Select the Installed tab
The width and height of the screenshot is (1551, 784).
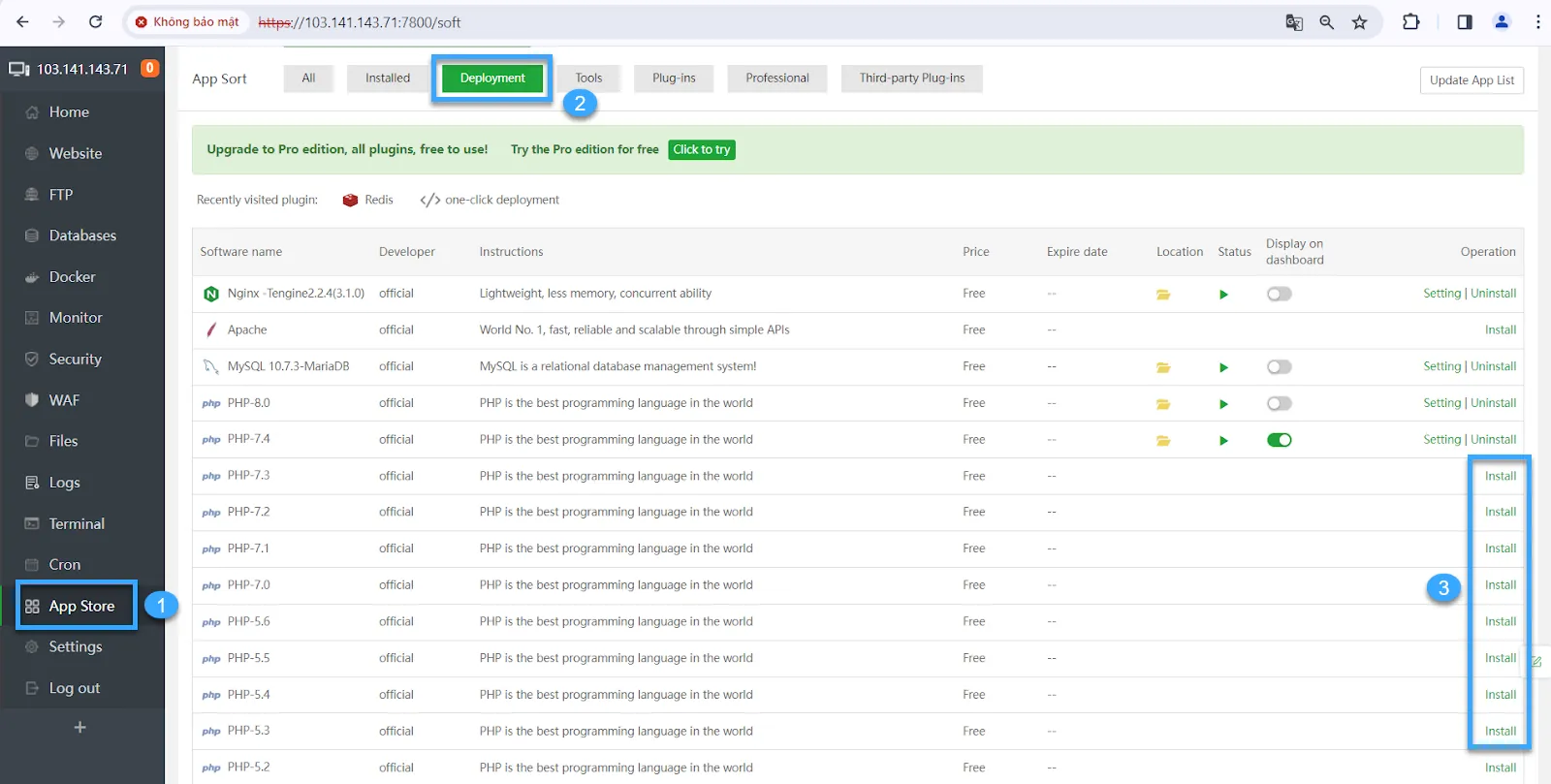[388, 78]
